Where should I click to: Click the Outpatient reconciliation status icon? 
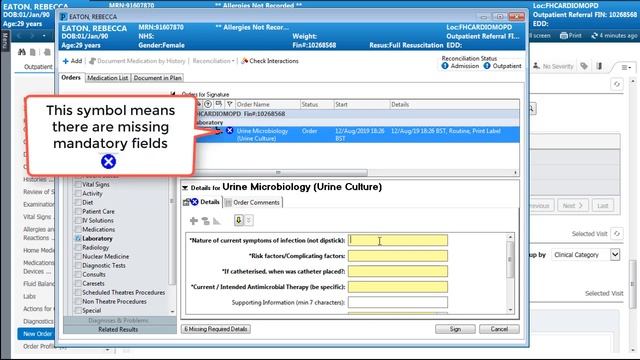(487, 66)
